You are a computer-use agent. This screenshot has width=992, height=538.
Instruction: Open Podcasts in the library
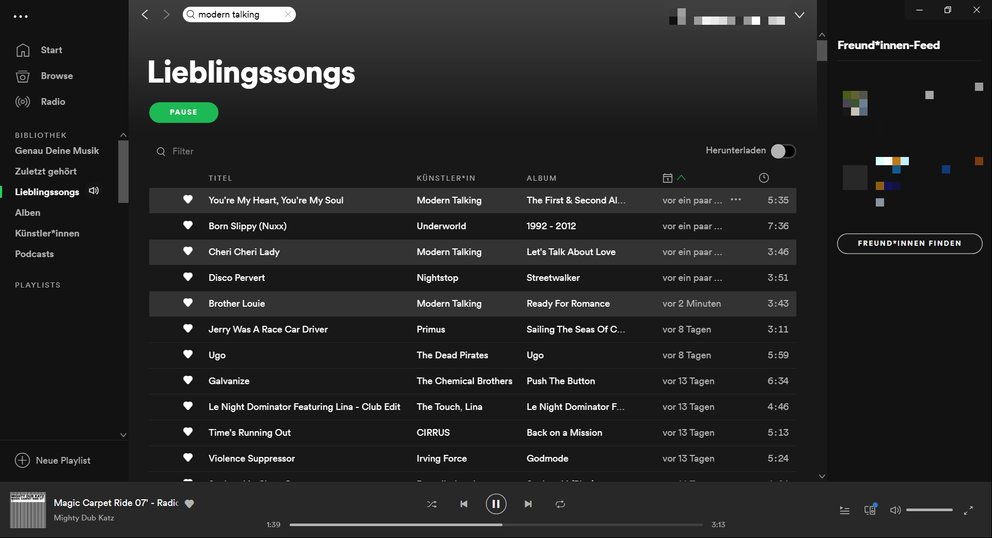coord(34,254)
